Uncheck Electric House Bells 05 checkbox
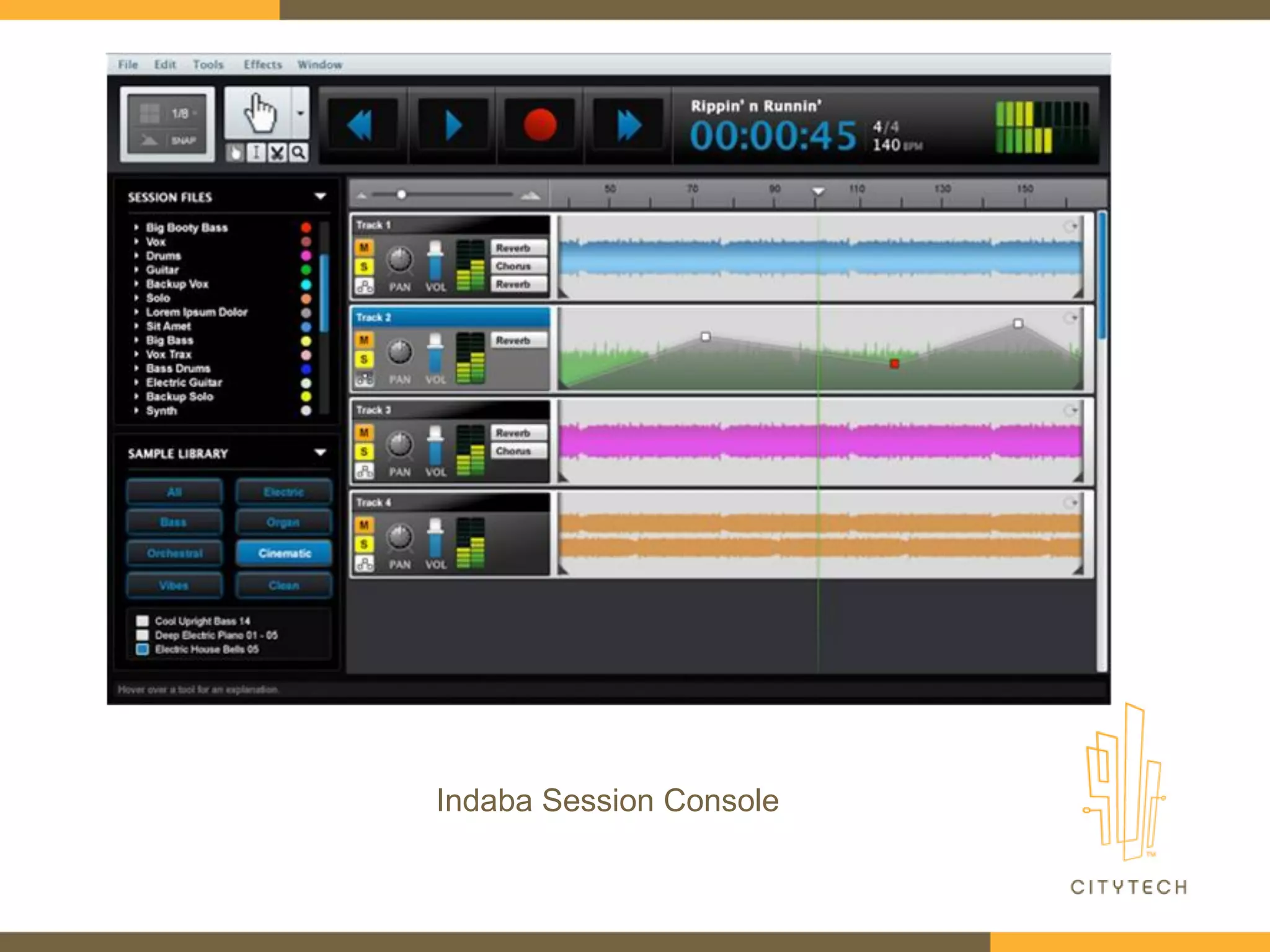The image size is (1270, 952). [143, 649]
